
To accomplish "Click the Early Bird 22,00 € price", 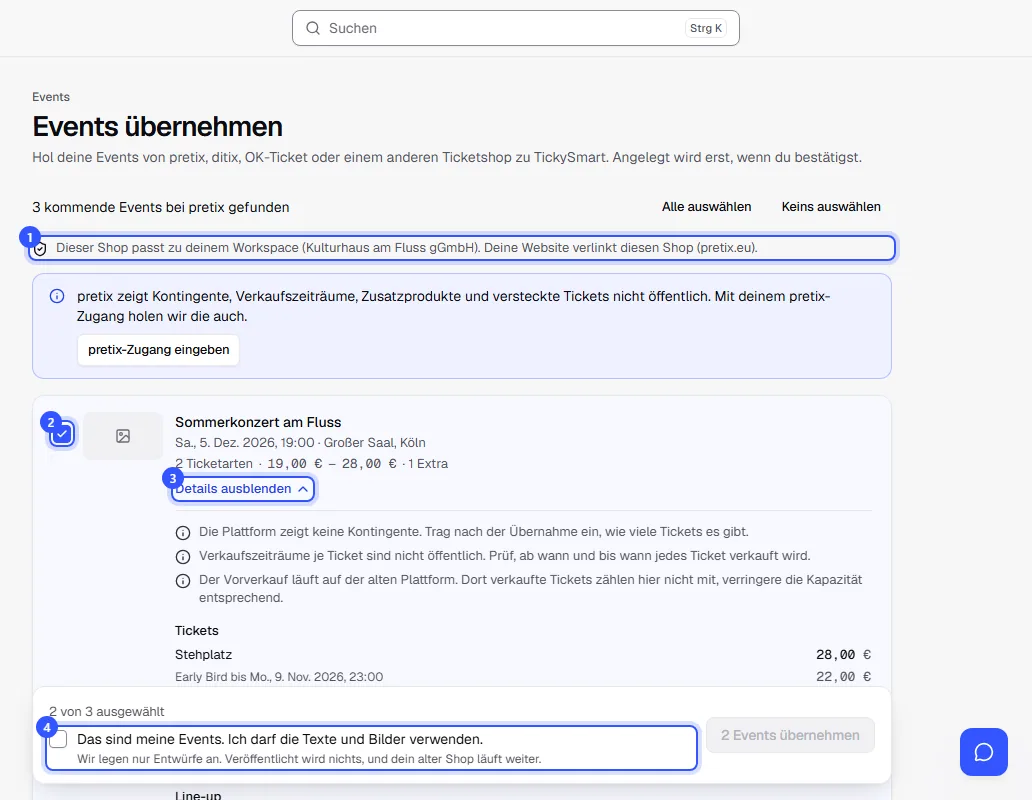I will [x=843, y=677].
